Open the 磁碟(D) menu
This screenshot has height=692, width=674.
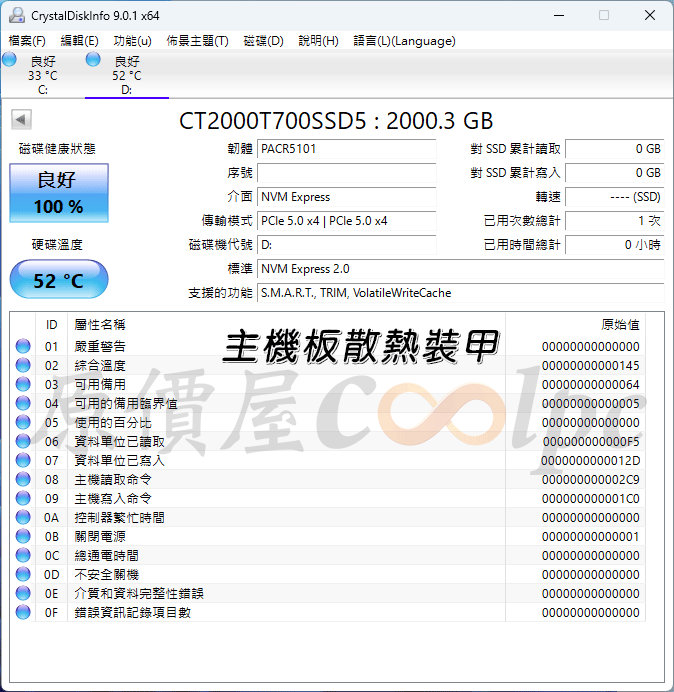(264, 41)
